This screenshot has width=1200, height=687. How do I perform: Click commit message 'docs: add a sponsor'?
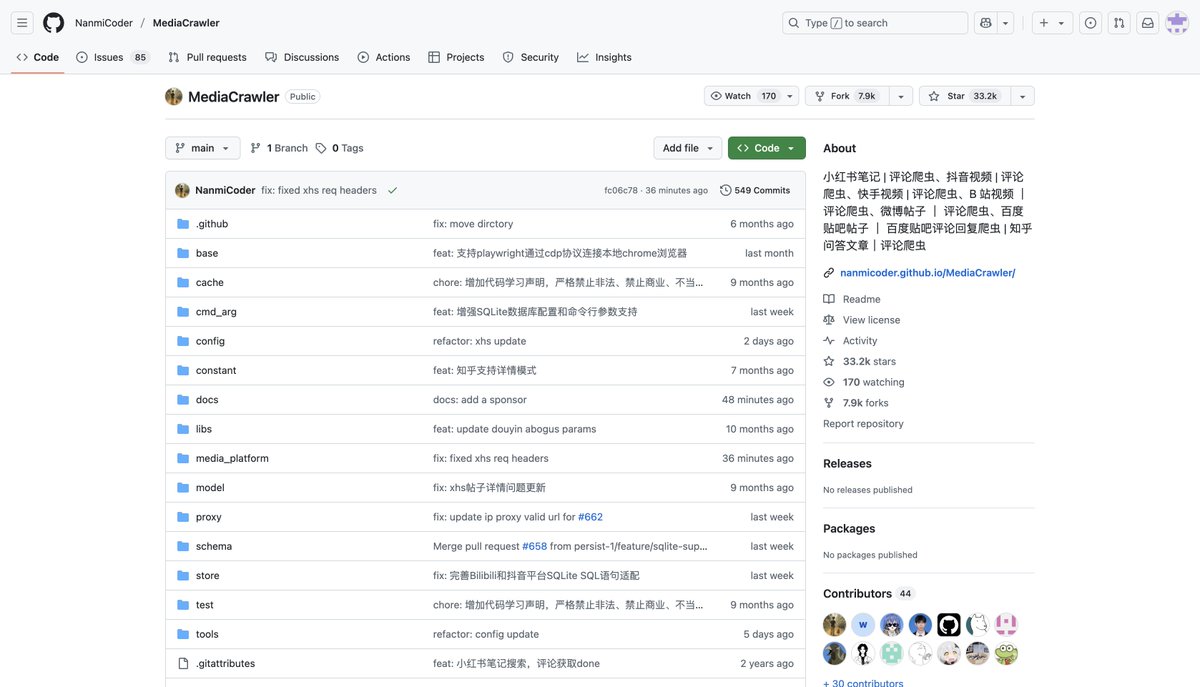coord(480,400)
